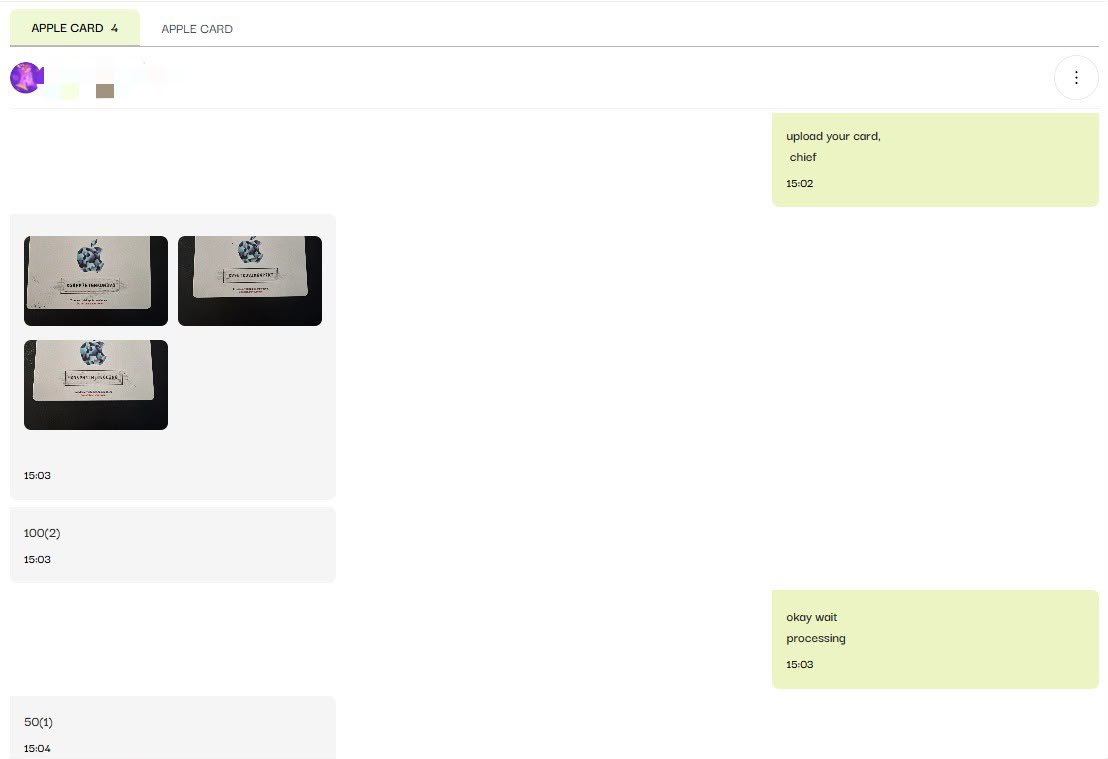Click the "okay wait processing" message
Screen dimensions: 1108x759
[935, 639]
